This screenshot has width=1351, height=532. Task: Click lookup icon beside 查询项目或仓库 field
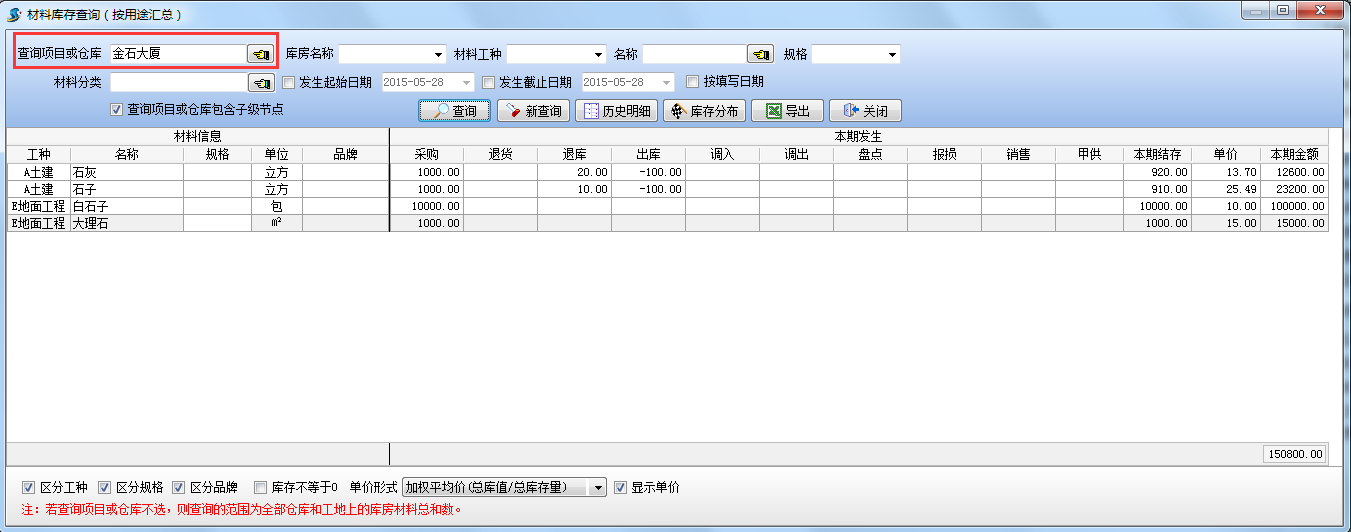260,54
